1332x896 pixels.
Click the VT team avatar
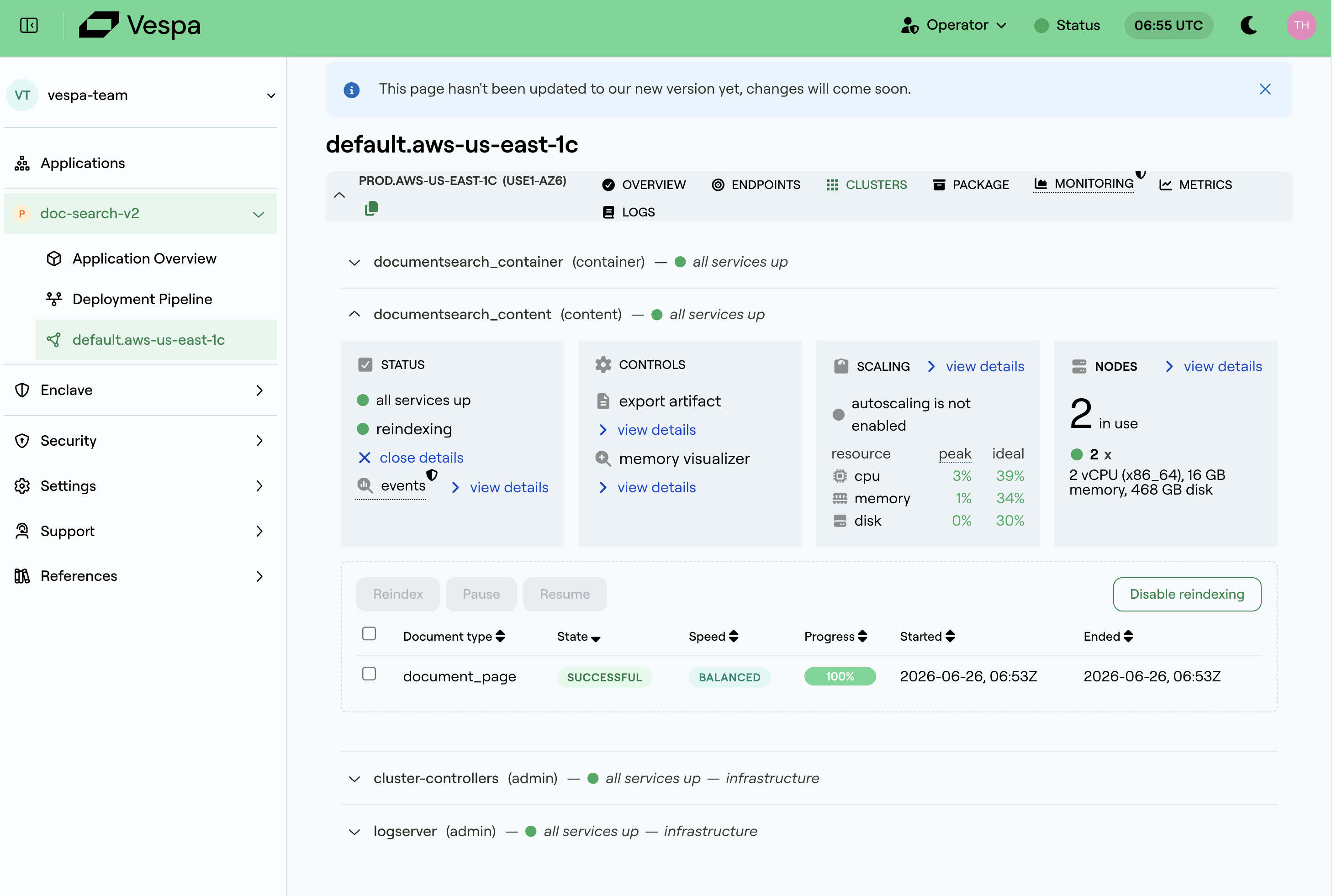pos(22,95)
